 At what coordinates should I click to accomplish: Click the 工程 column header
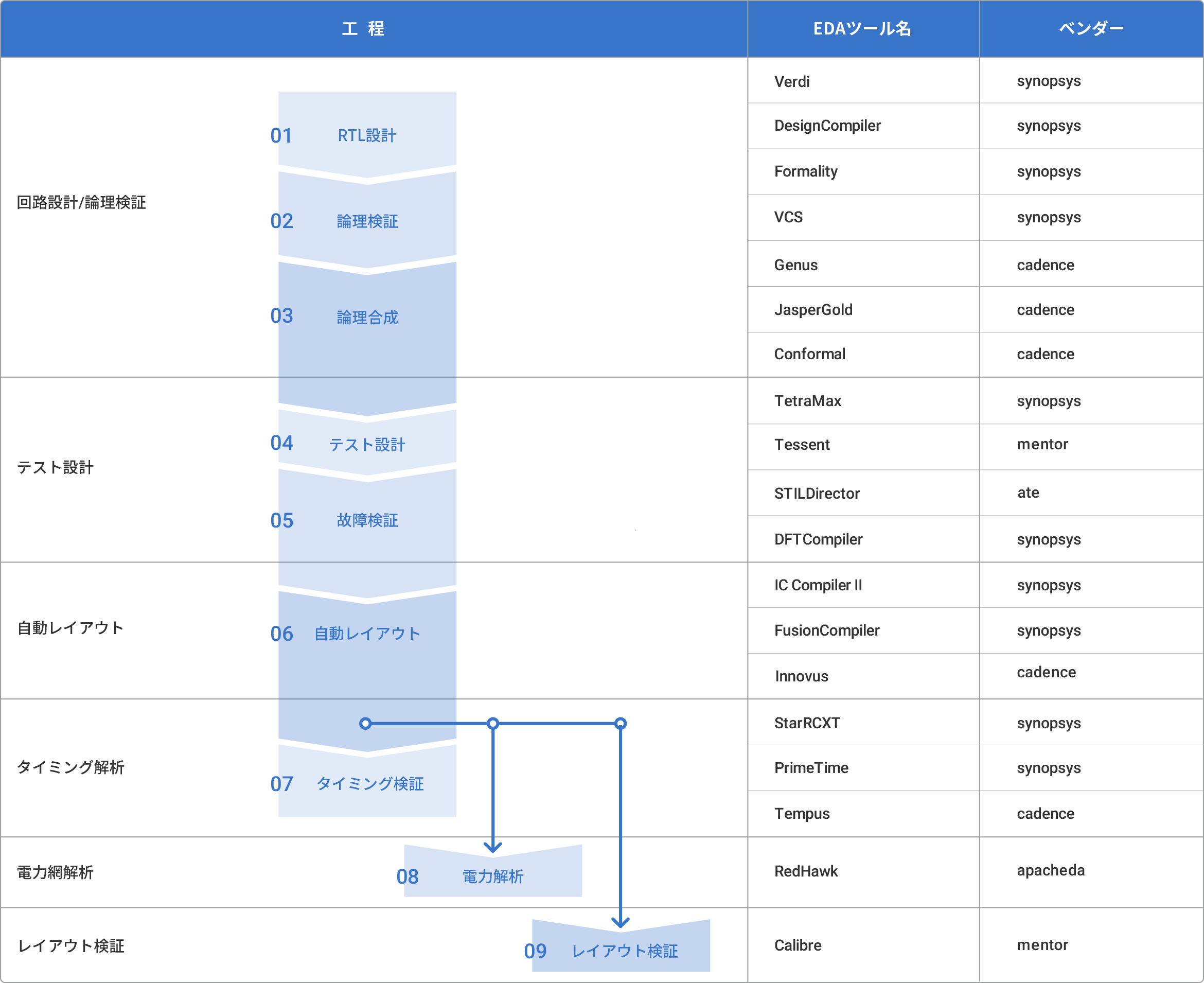point(363,29)
